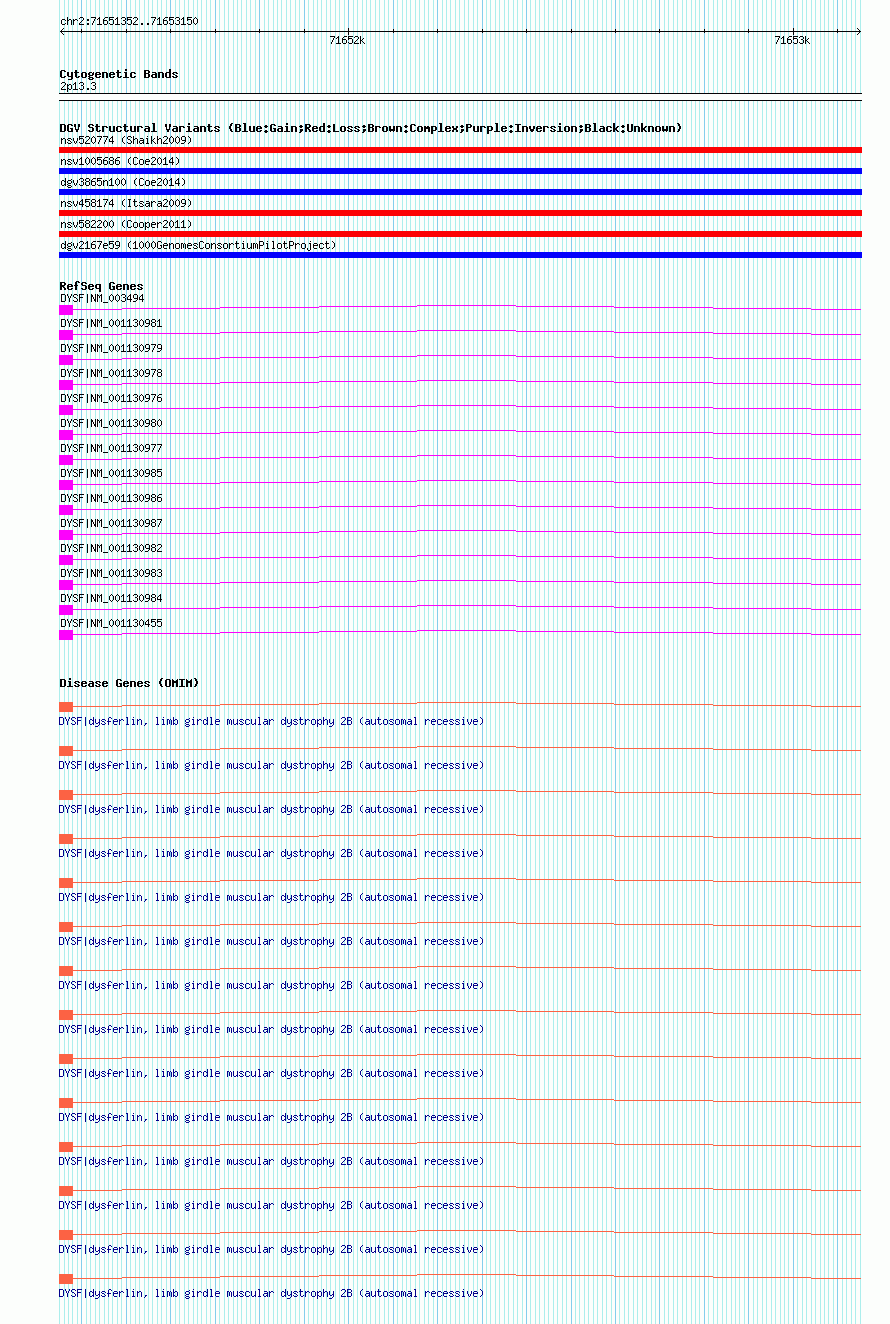Viewport: 890px width, 1324px height.
Task: Select transcript label DYSF|NM_001130980
Action: [x=111, y=423]
